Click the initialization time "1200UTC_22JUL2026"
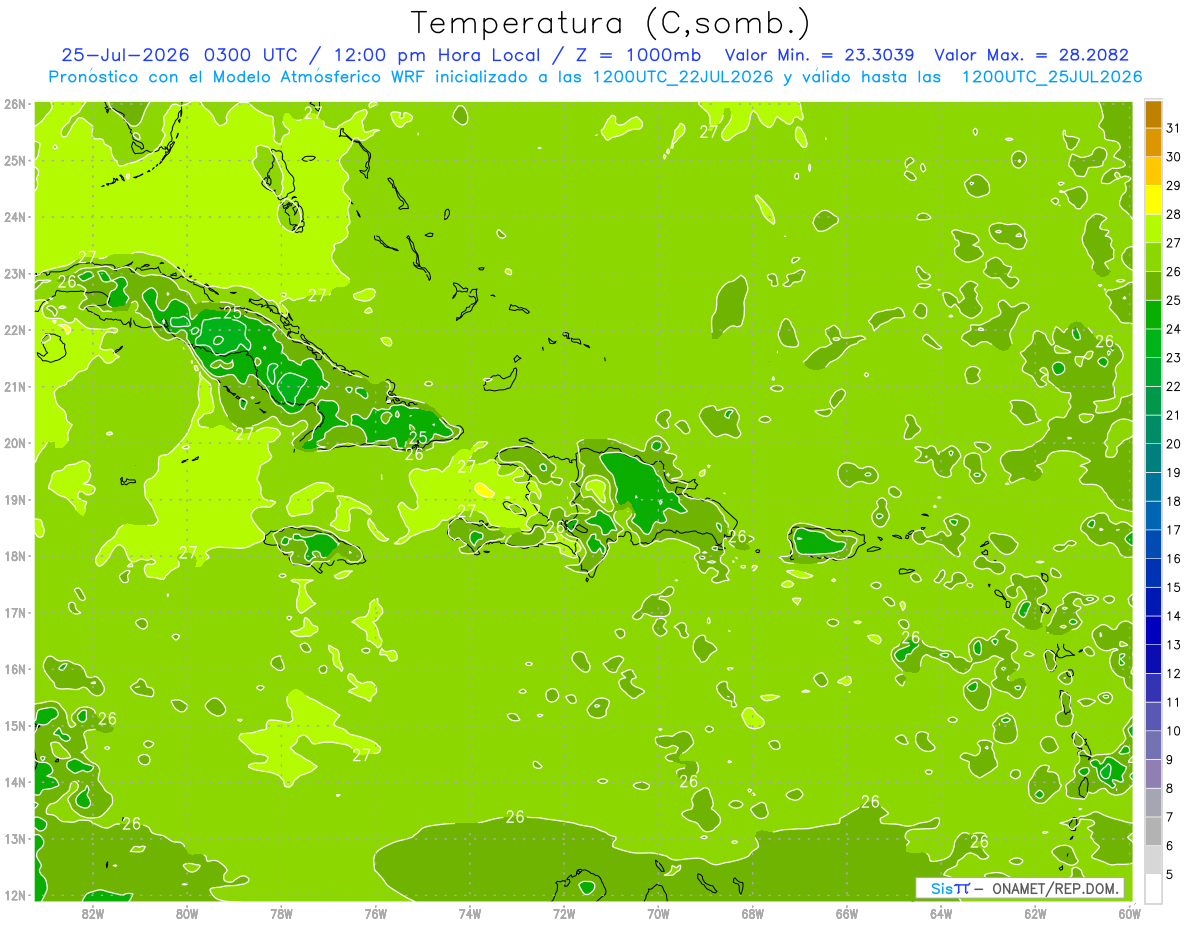This screenshot has width=1200, height=927. (683, 77)
